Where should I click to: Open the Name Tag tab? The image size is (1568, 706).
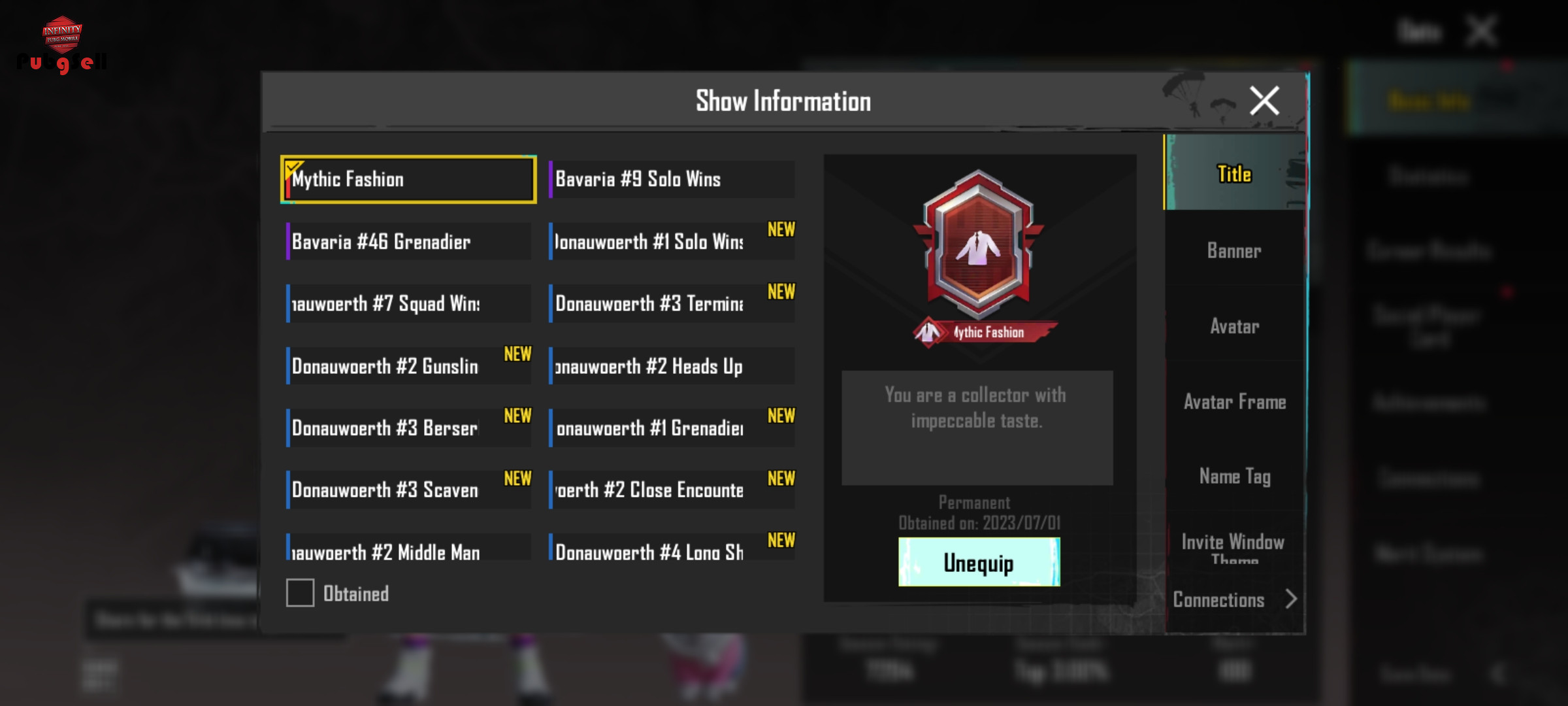click(x=1233, y=476)
